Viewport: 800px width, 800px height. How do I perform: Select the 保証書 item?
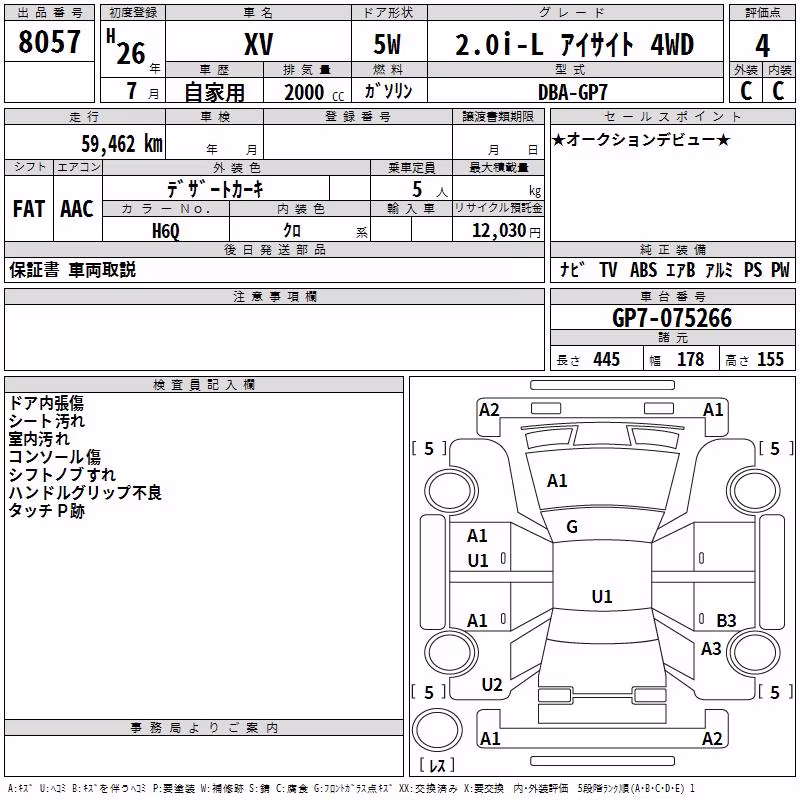tap(34, 270)
